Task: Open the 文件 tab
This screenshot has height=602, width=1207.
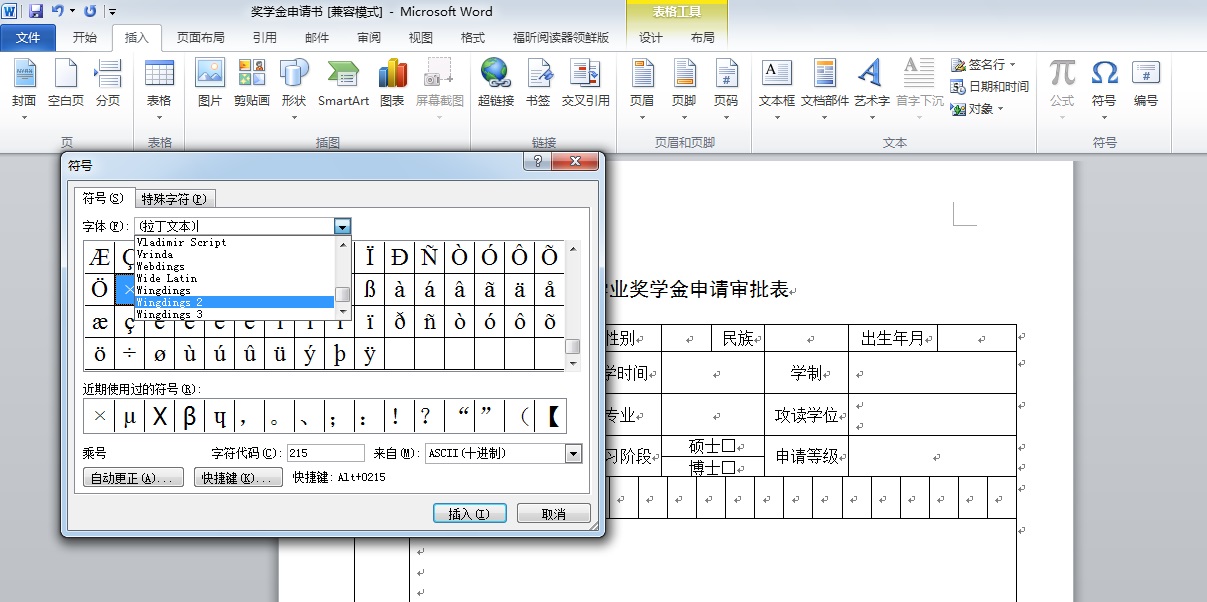Action: (x=28, y=38)
